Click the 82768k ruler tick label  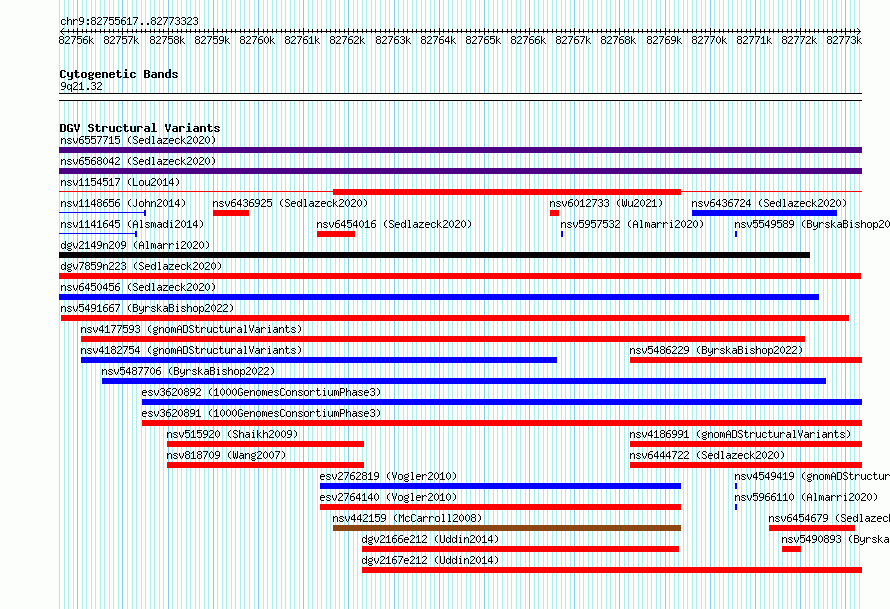click(618, 40)
